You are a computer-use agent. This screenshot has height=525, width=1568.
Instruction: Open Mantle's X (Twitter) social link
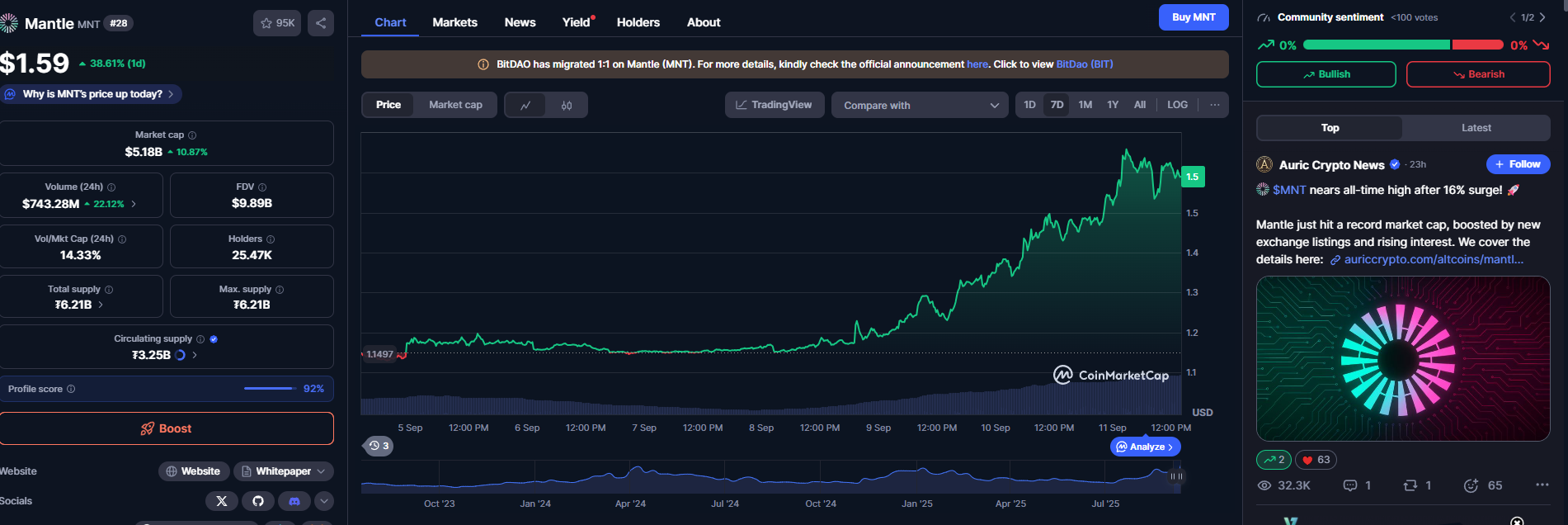coord(222,501)
